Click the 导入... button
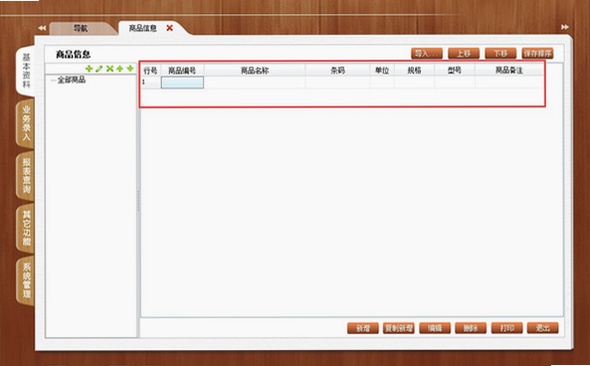 pyautogui.click(x=426, y=53)
